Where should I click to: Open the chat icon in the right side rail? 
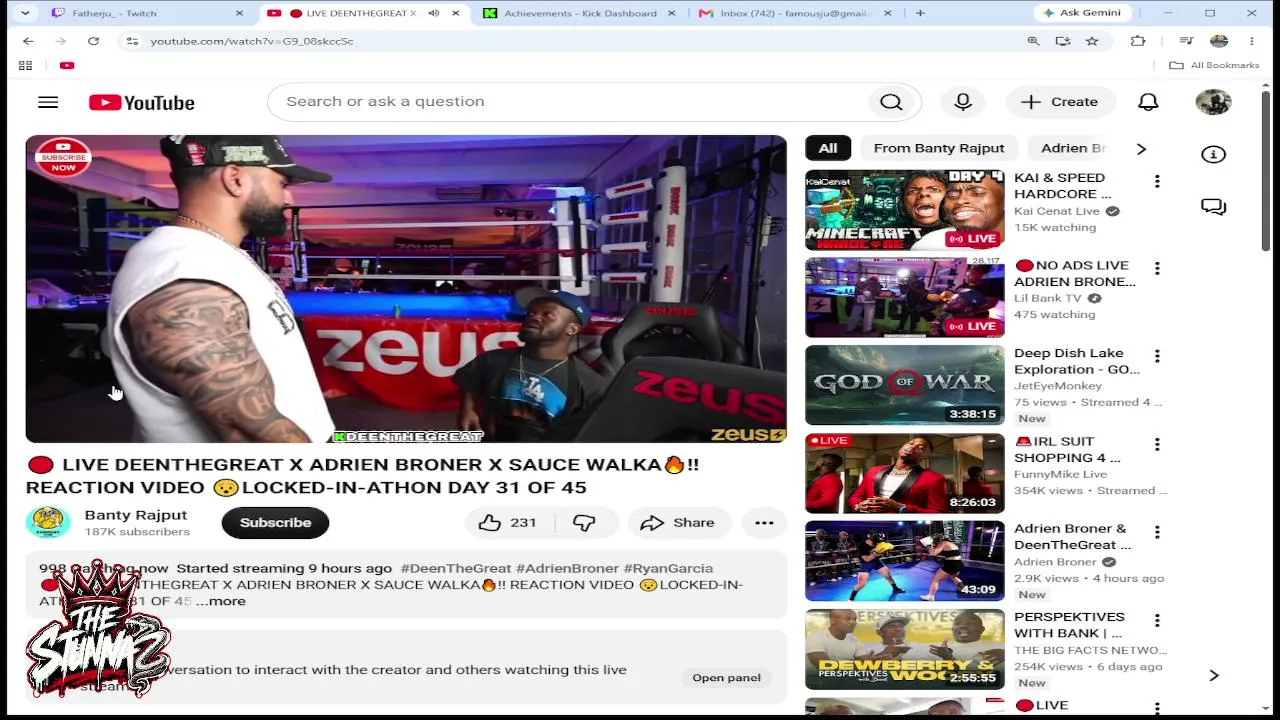coord(1213,207)
